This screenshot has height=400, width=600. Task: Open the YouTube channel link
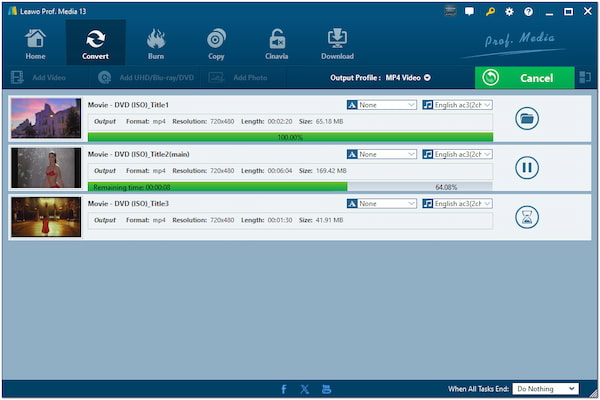(326, 389)
